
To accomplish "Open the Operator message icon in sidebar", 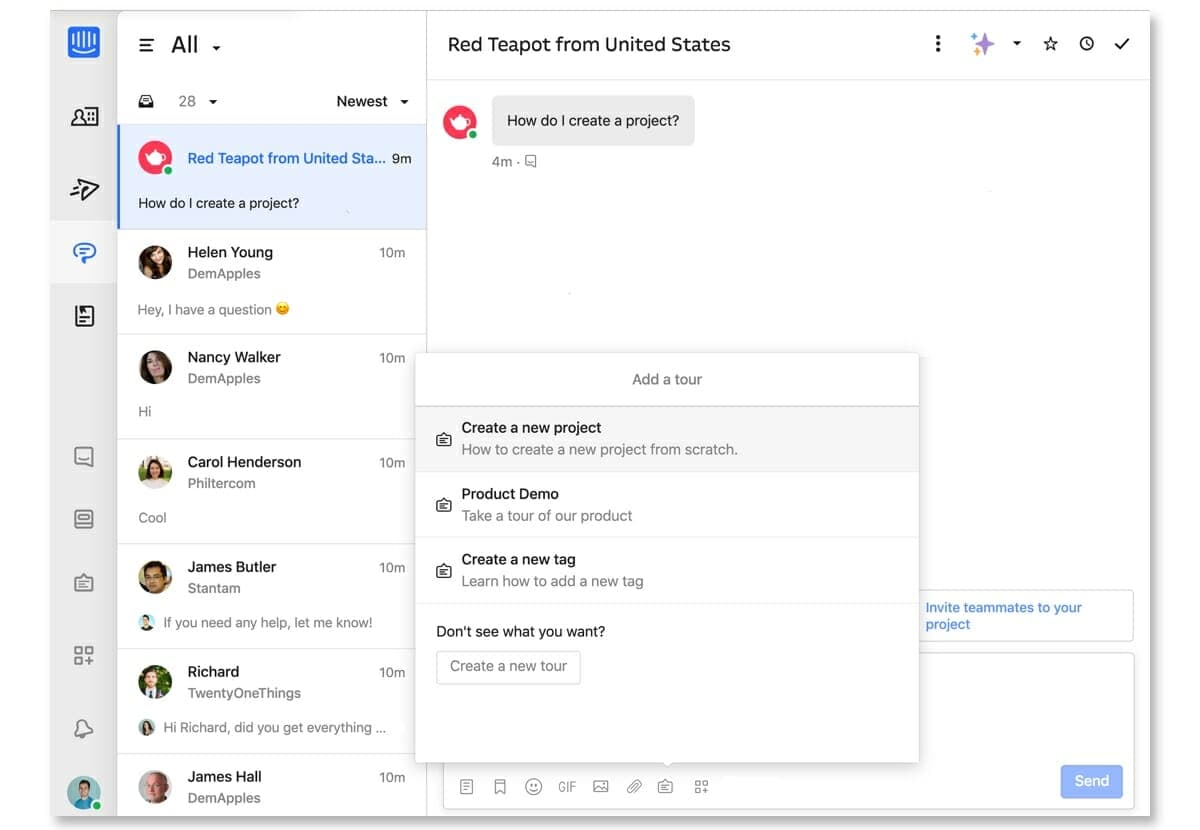I will pos(84,457).
